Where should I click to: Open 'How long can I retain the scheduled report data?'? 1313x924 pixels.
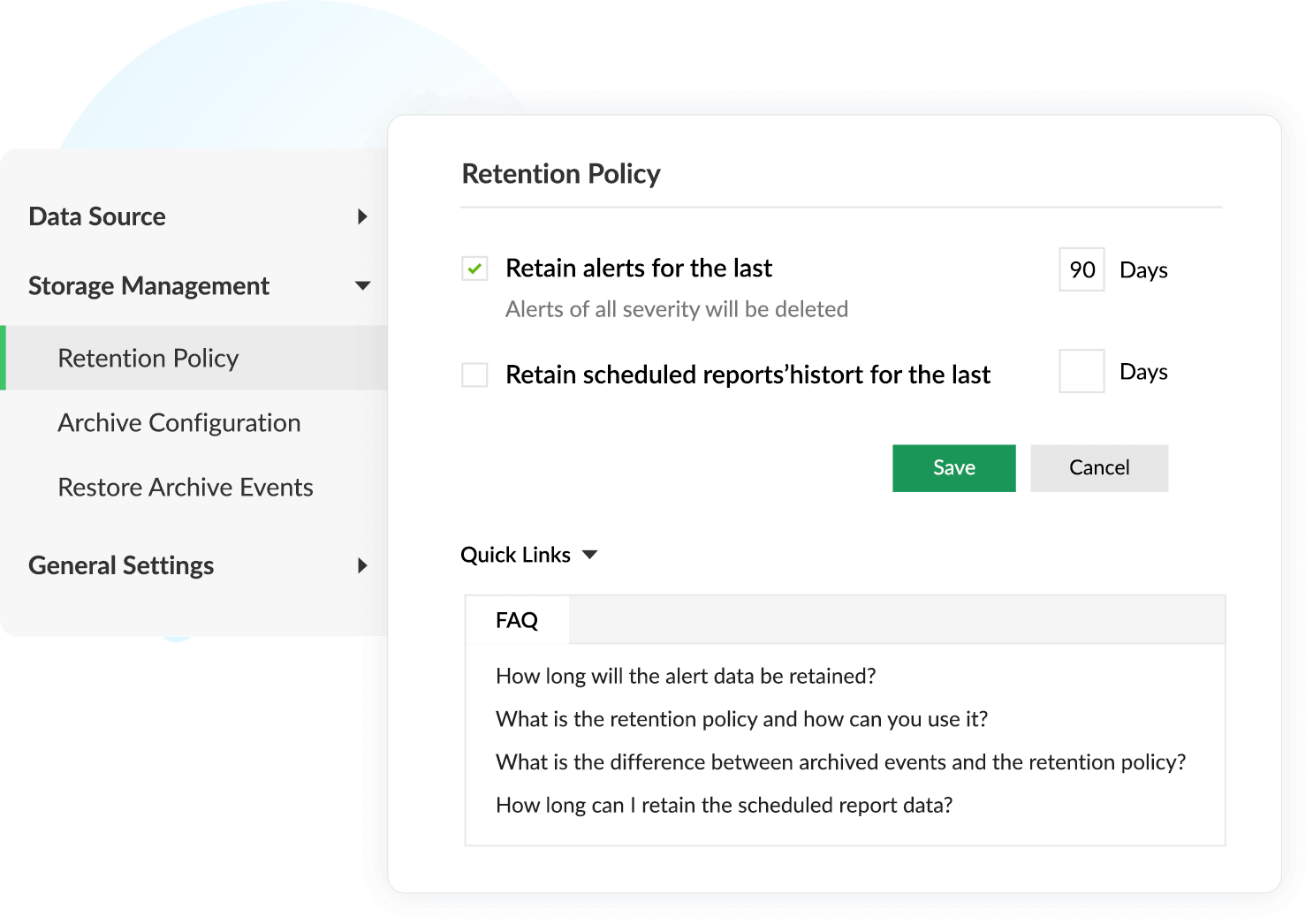tap(724, 805)
